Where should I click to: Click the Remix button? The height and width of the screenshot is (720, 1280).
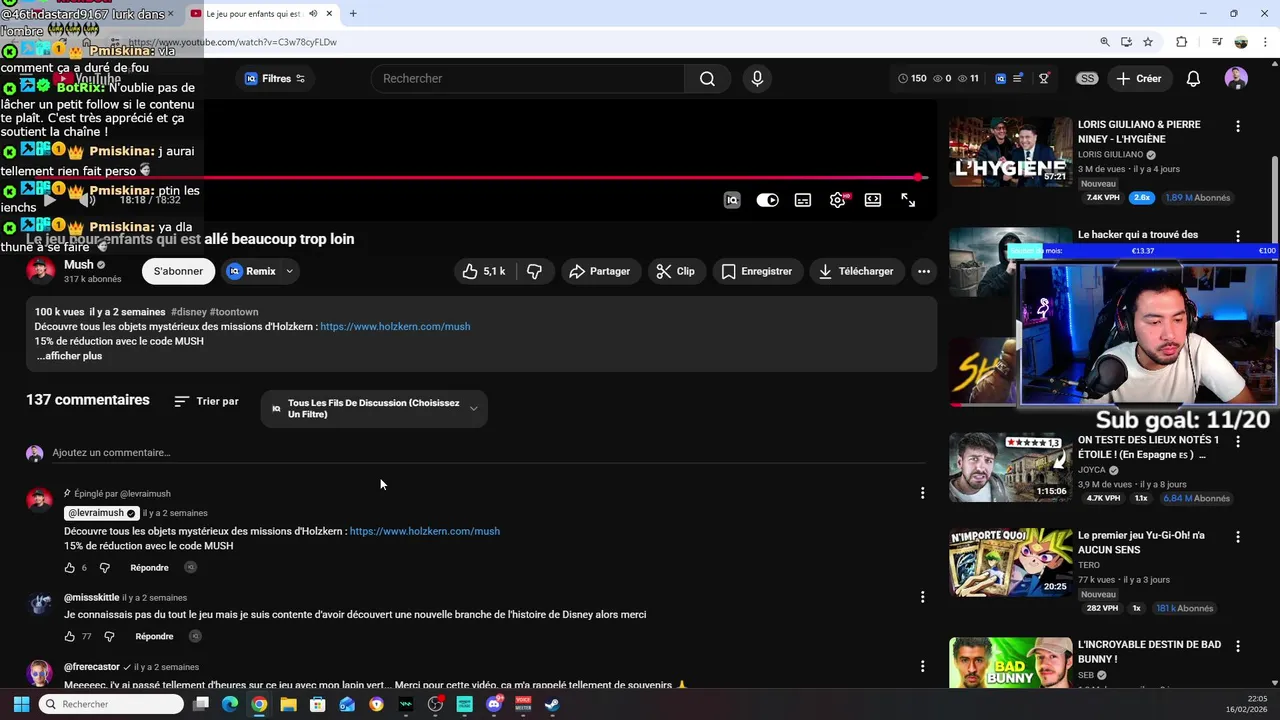click(251, 271)
